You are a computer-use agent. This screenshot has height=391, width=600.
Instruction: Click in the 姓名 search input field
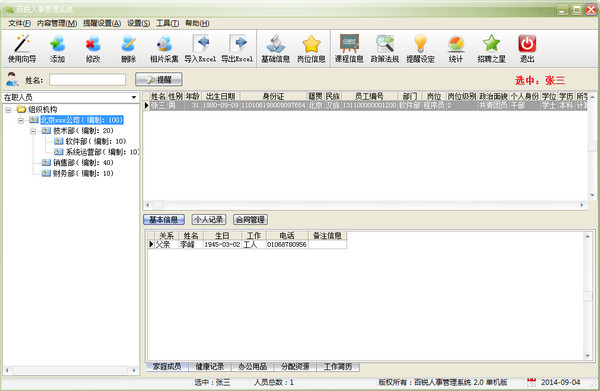87,80
